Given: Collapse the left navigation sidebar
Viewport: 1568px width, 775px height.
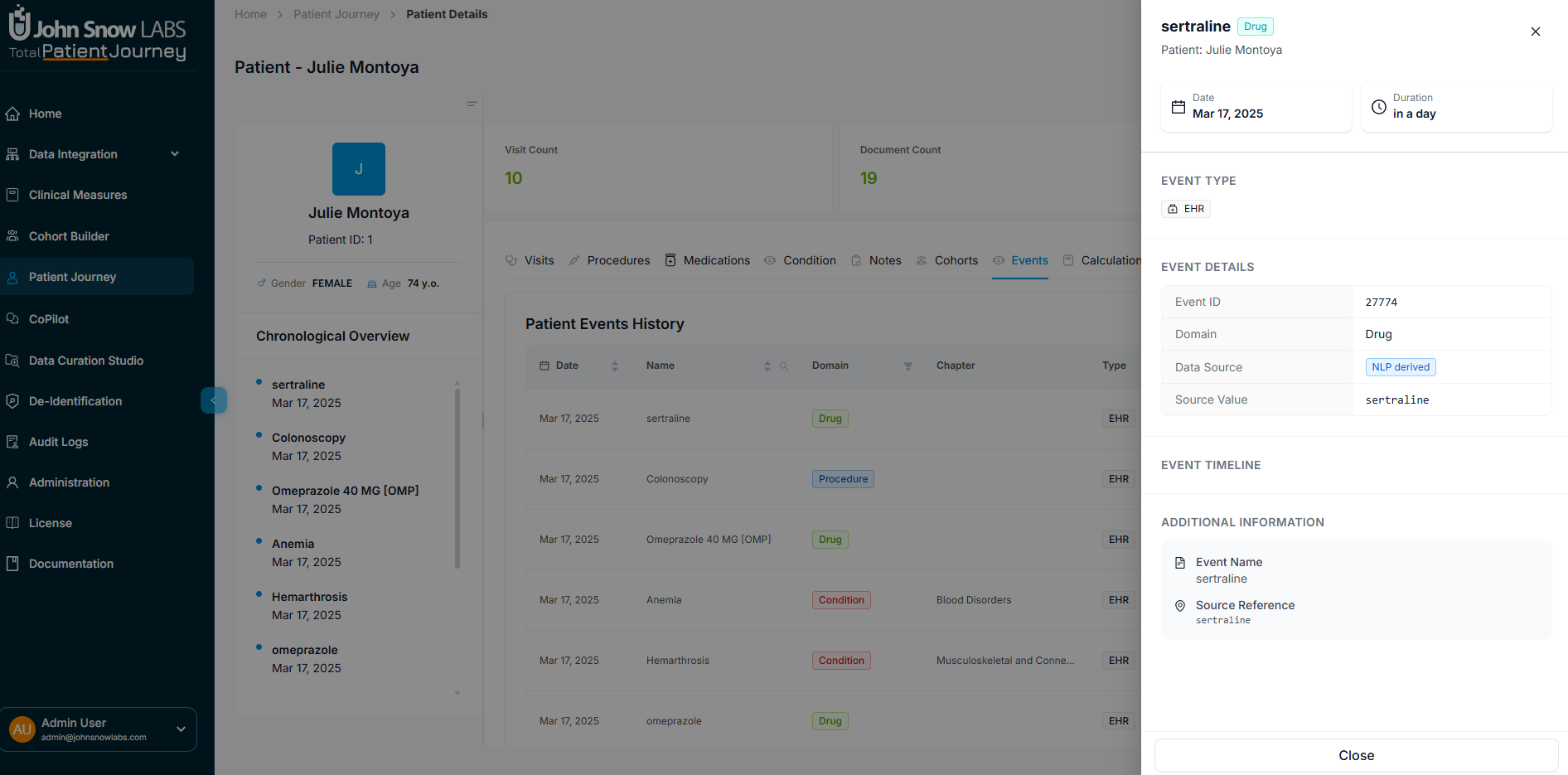Looking at the screenshot, I should coord(214,400).
